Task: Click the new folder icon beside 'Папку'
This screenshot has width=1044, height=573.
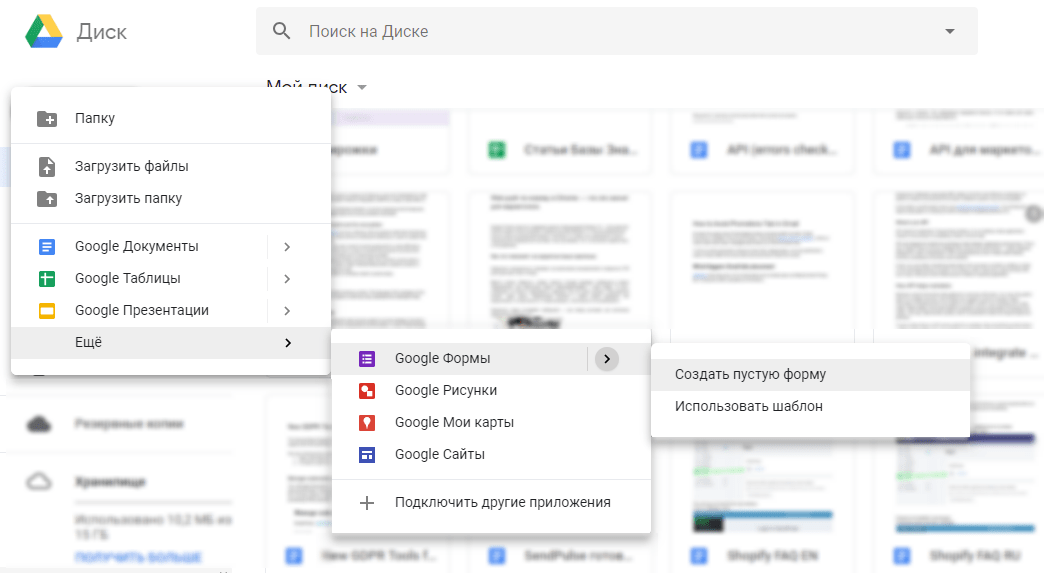Action: (47, 118)
